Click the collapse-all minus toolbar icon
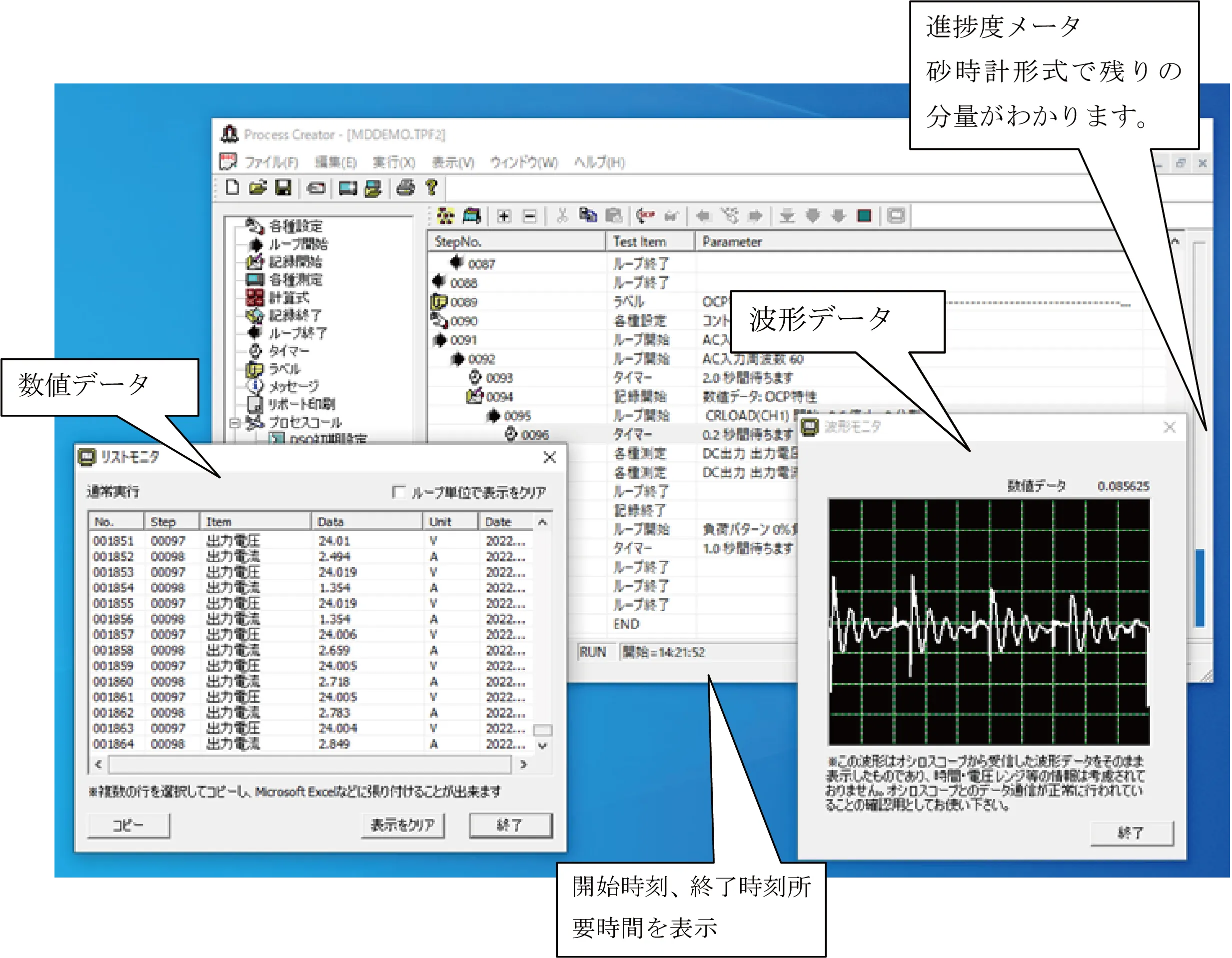Image resolution: width=1232 pixels, height=958 pixels. click(529, 216)
